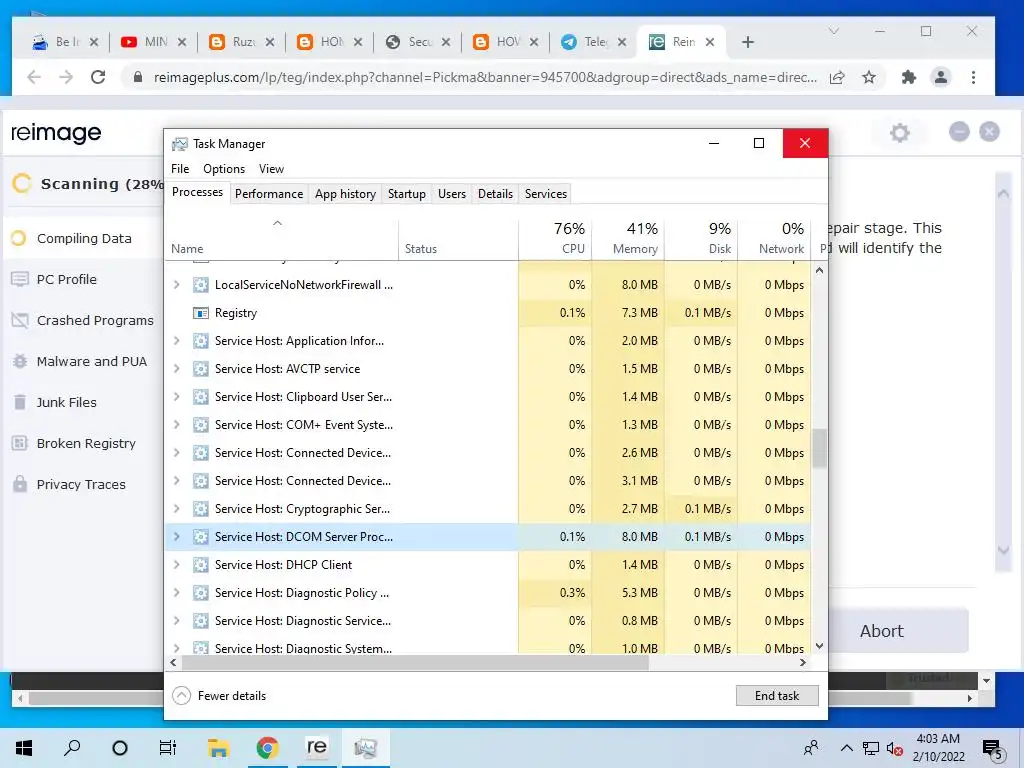Sort processes by Status column header

pos(458,238)
